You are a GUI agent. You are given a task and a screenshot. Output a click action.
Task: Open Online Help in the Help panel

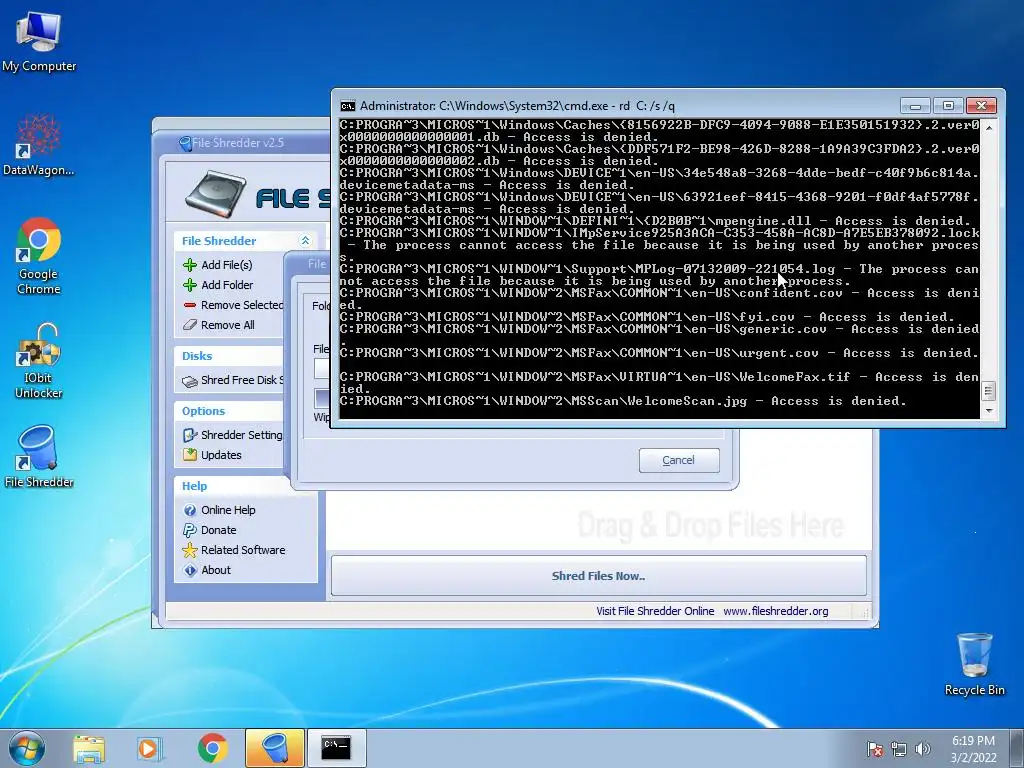[x=219, y=510]
